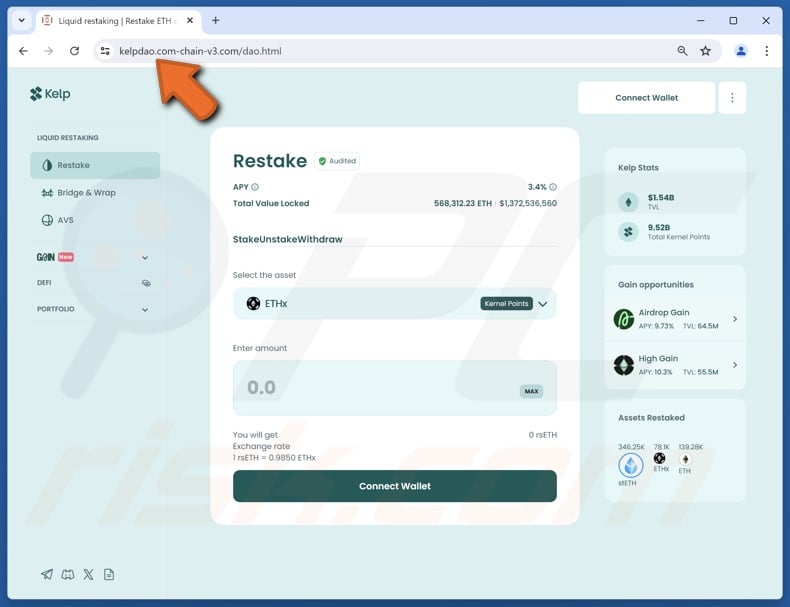
Task: Click the DEFI coins icon
Action: coord(146,283)
